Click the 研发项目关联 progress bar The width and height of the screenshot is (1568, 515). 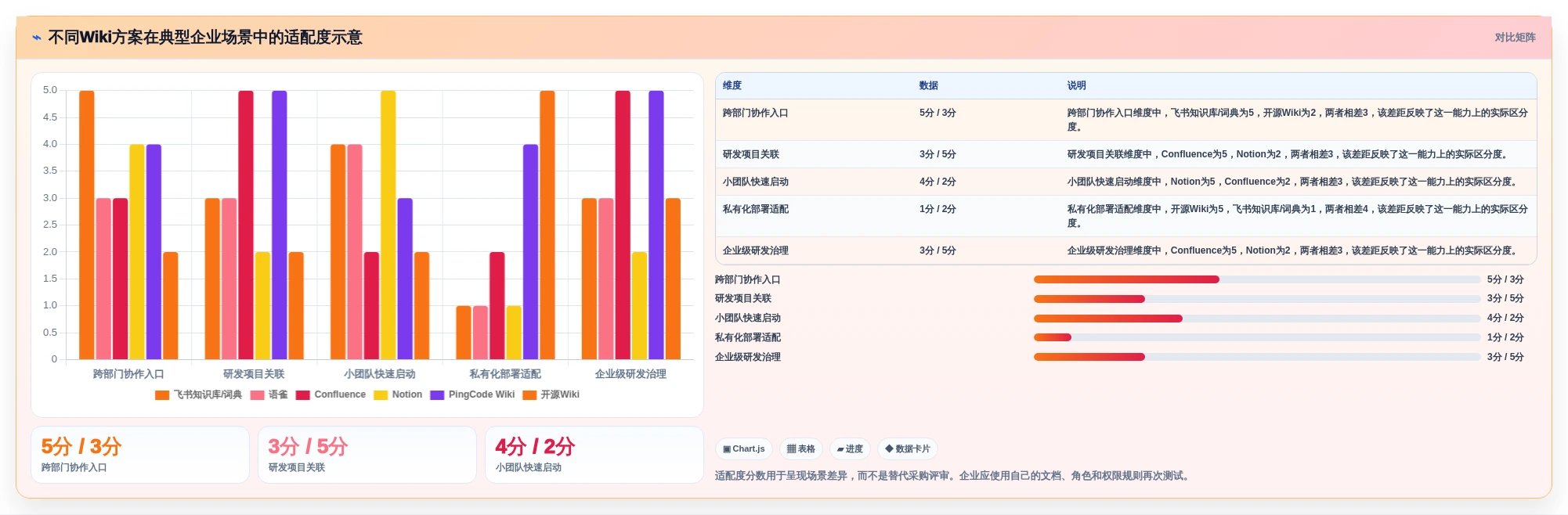click(1257, 299)
